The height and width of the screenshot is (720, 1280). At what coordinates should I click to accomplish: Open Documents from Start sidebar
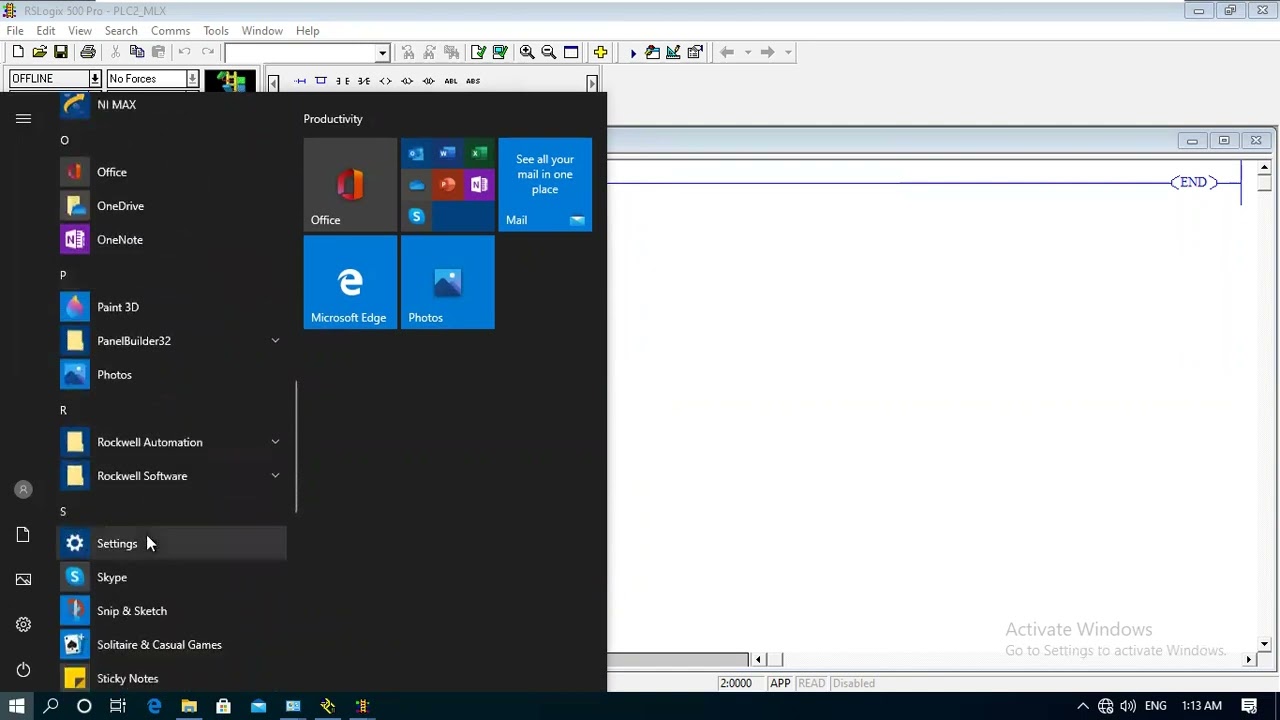pyautogui.click(x=23, y=535)
